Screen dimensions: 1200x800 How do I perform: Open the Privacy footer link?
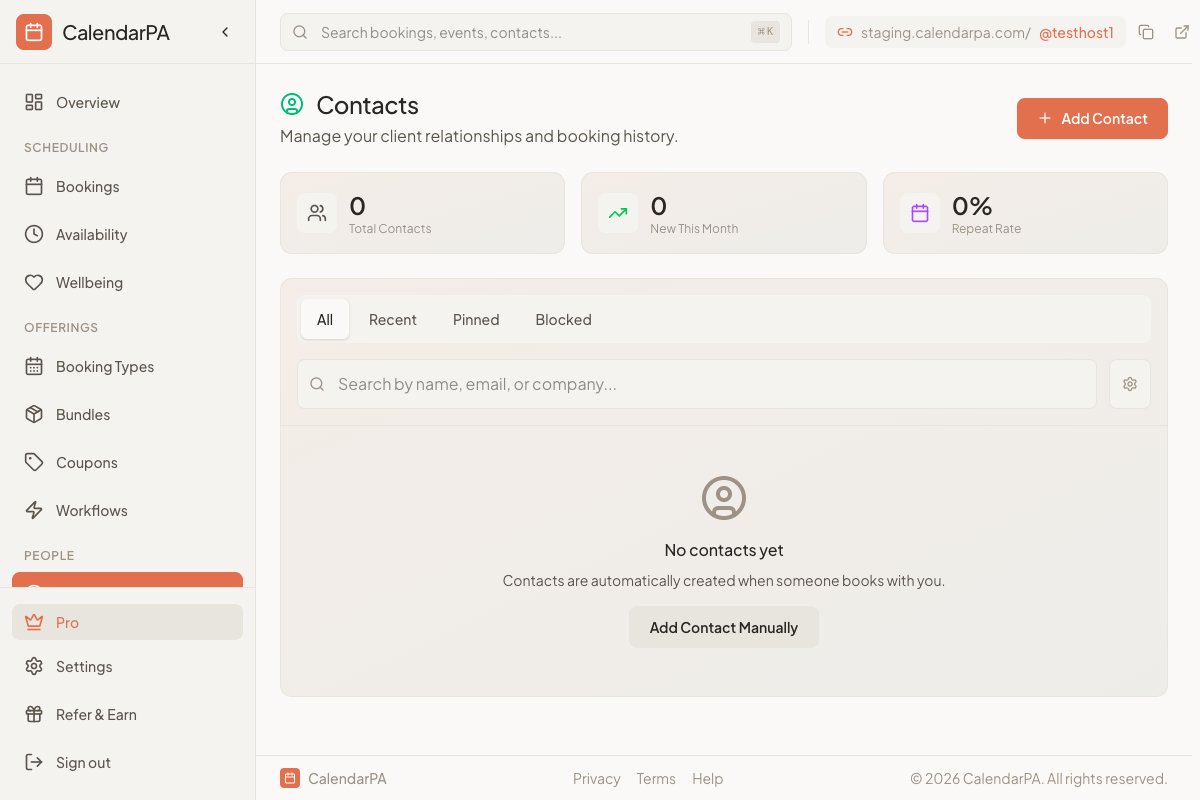pos(596,778)
